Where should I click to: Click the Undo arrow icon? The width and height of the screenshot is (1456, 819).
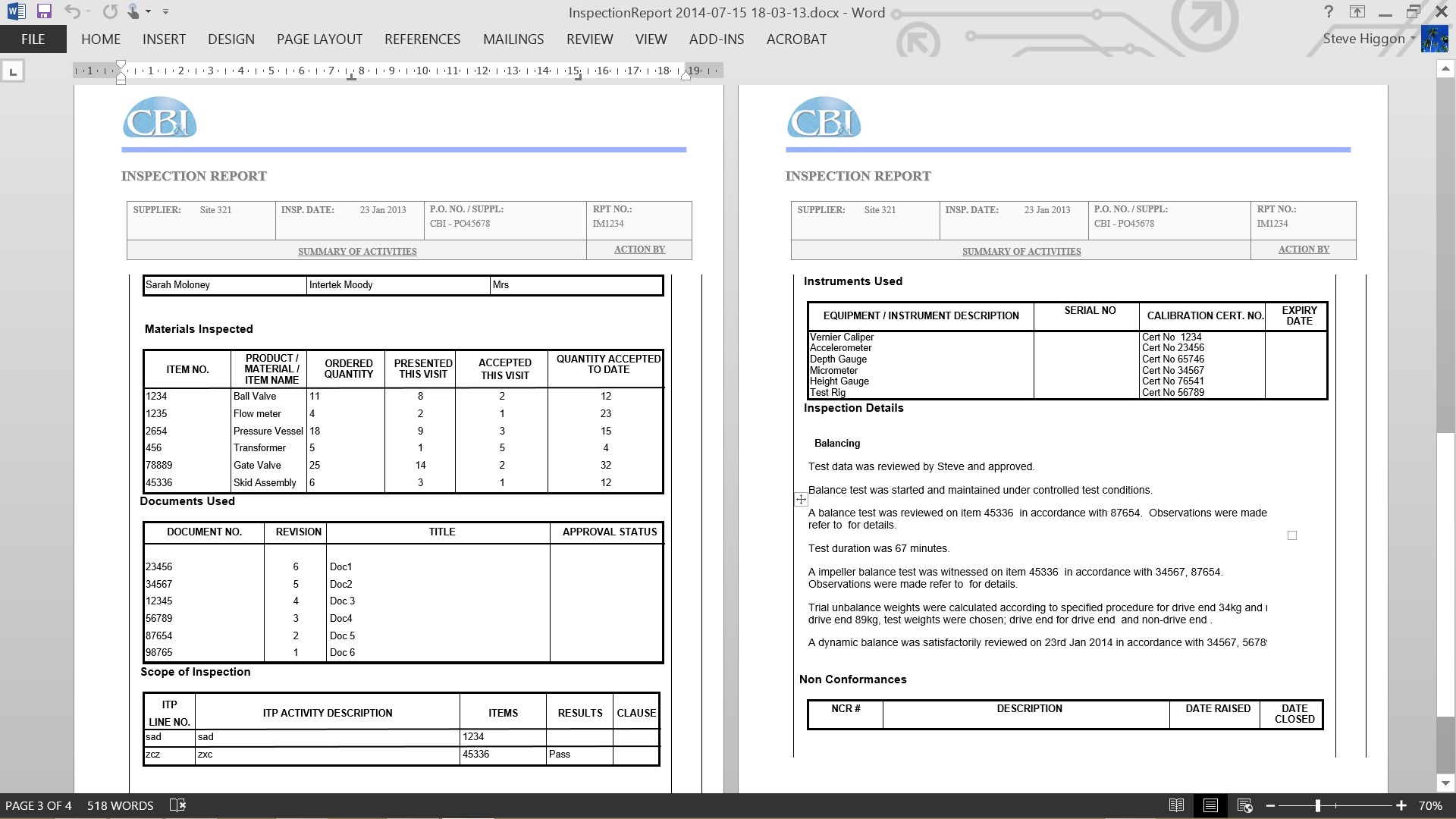(72, 11)
